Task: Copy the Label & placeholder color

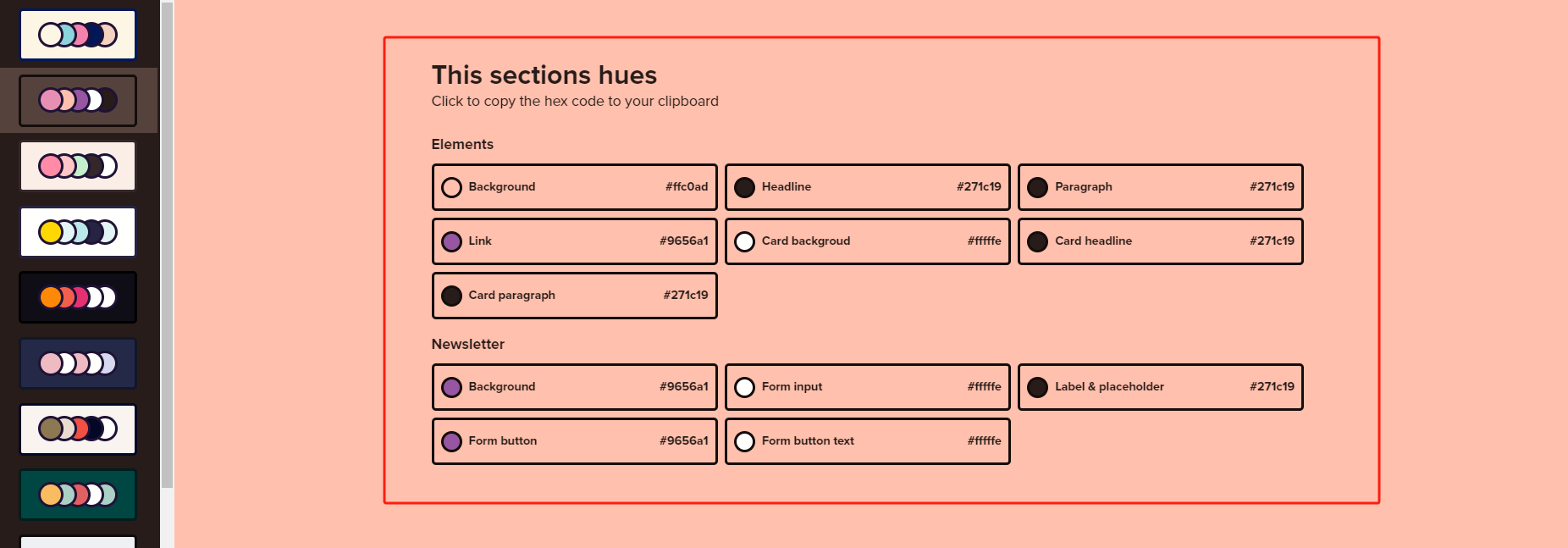Action: click(x=1160, y=387)
